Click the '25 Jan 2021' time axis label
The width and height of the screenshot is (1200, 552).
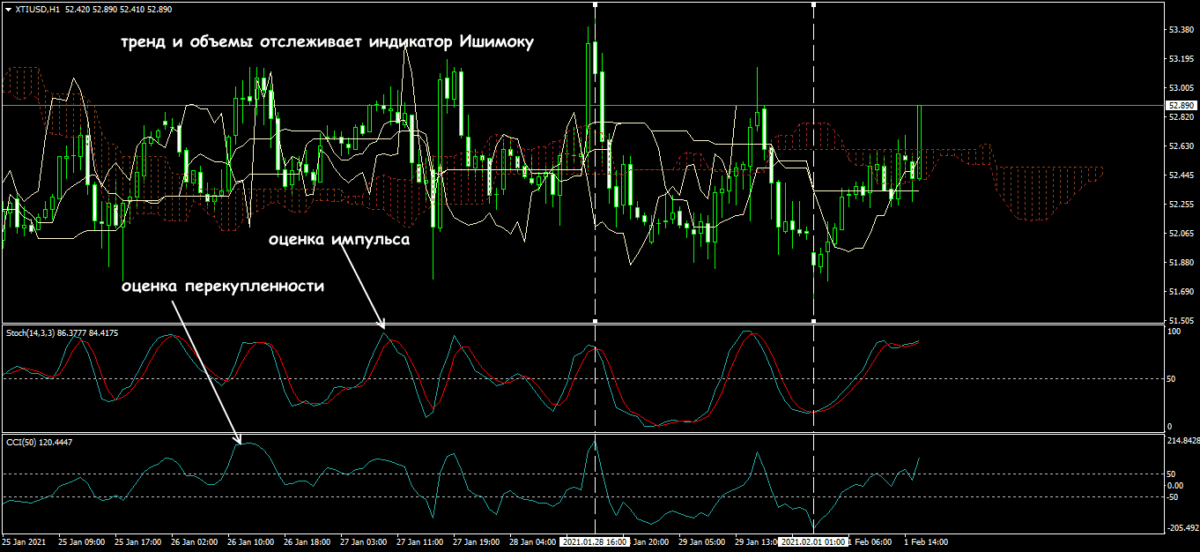click(25, 543)
